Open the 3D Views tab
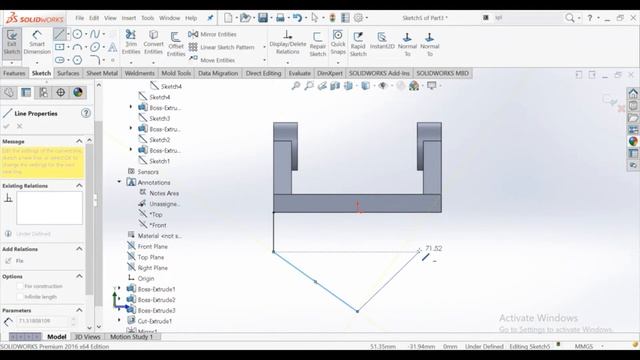The width and height of the screenshot is (640, 360). coord(87,337)
